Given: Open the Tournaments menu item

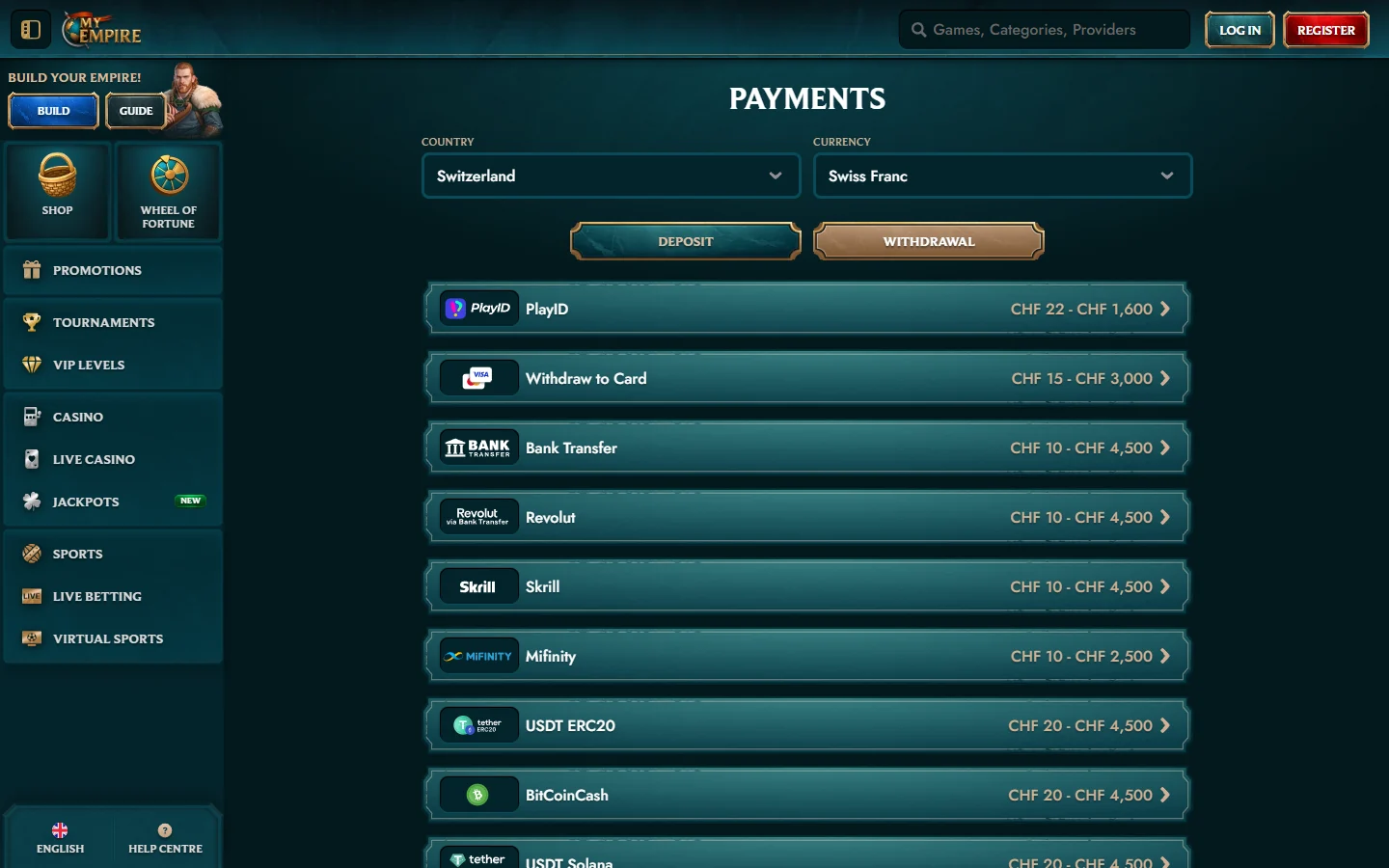Looking at the screenshot, I should [x=113, y=322].
